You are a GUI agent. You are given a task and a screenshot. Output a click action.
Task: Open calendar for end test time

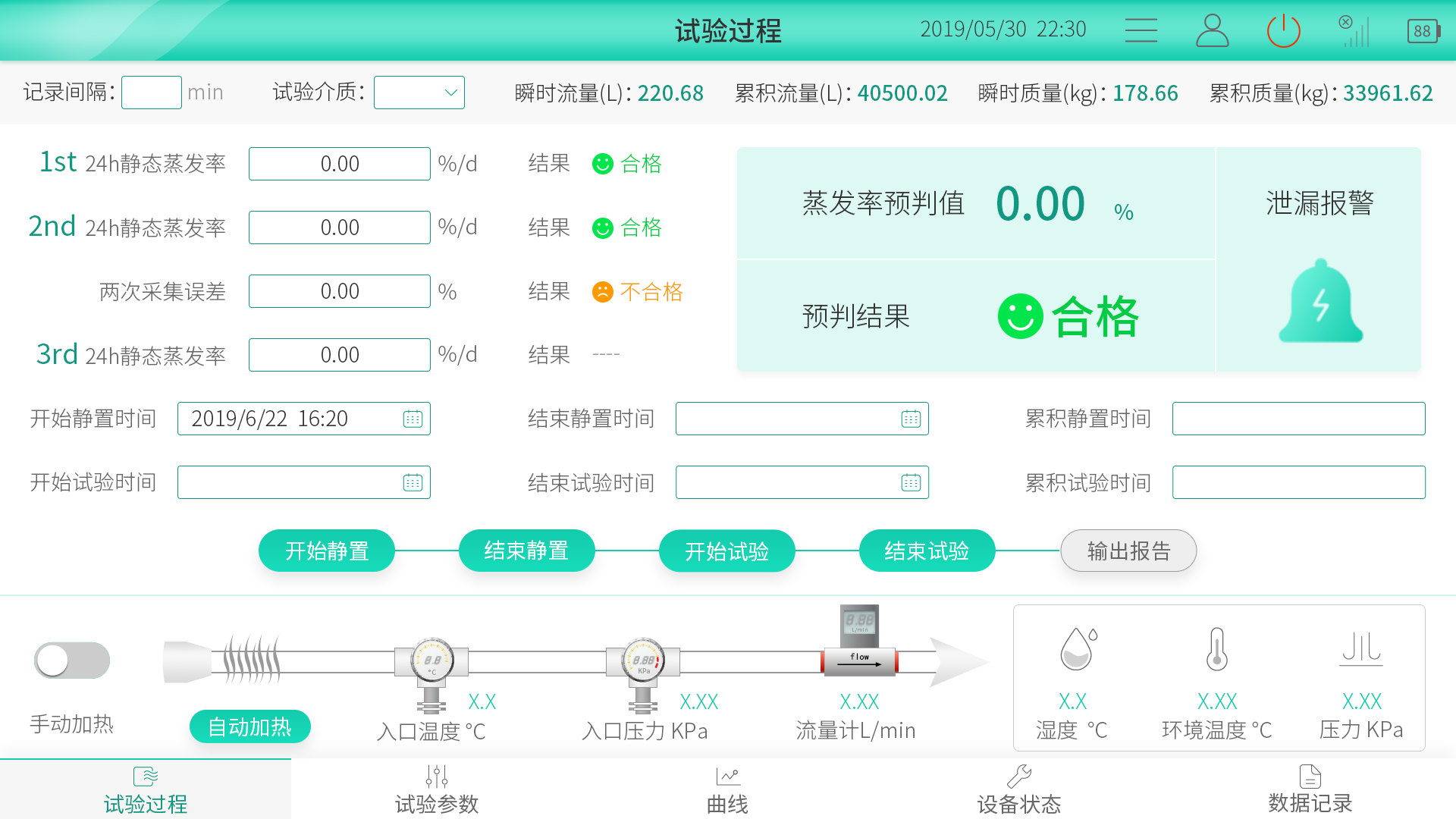[x=911, y=482]
